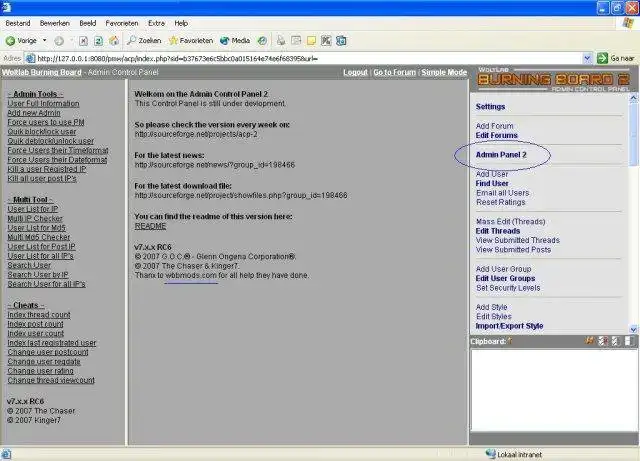
Task: Open Kill all user post IP's link
Action: click(x=42, y=178)
